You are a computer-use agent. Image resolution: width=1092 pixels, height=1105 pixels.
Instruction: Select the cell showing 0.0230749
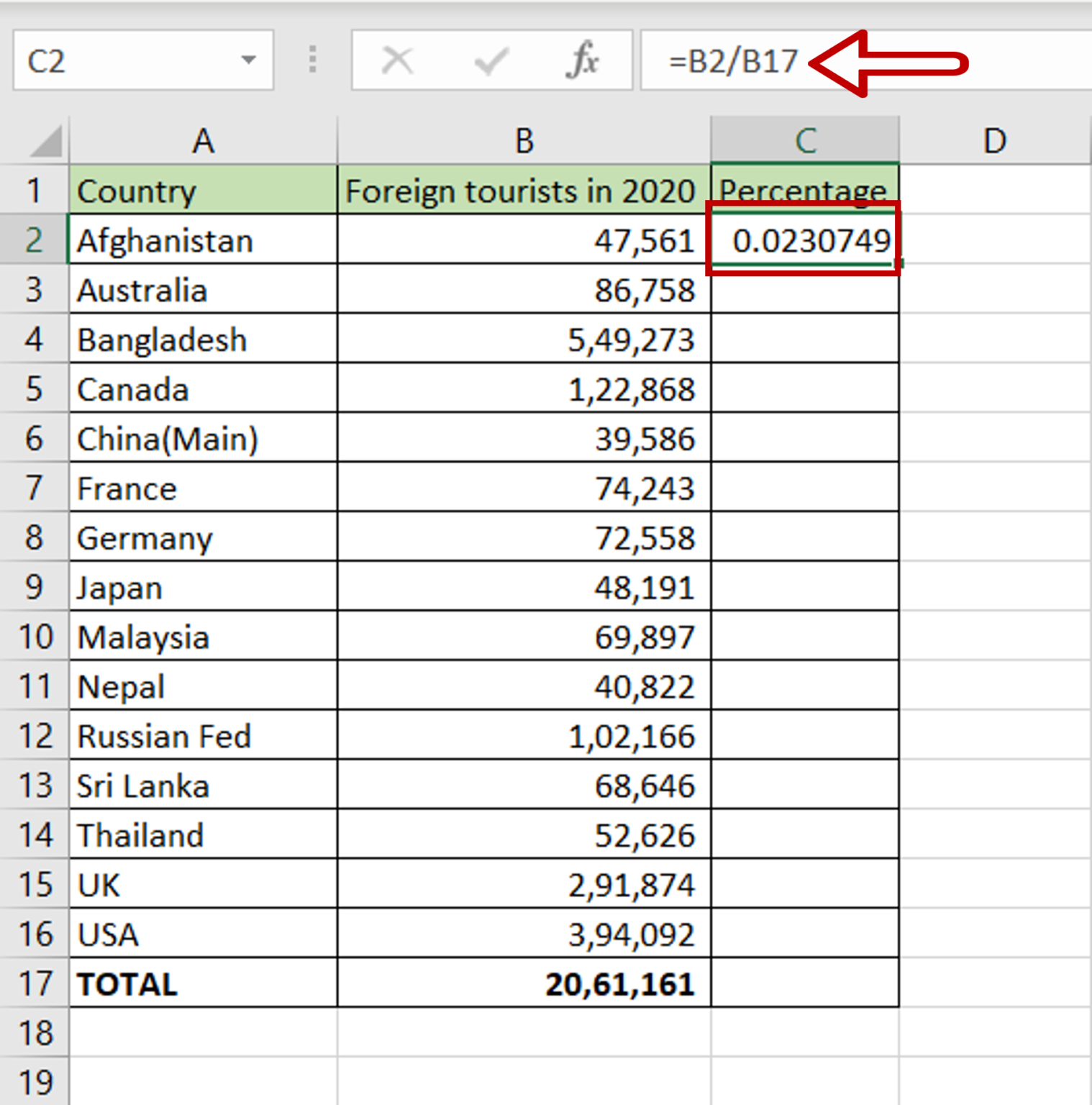(x=804, y=240)
